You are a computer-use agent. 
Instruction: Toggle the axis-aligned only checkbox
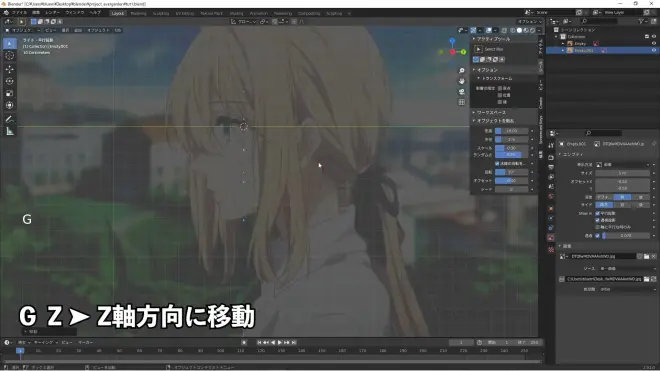[x=597, y=227]
